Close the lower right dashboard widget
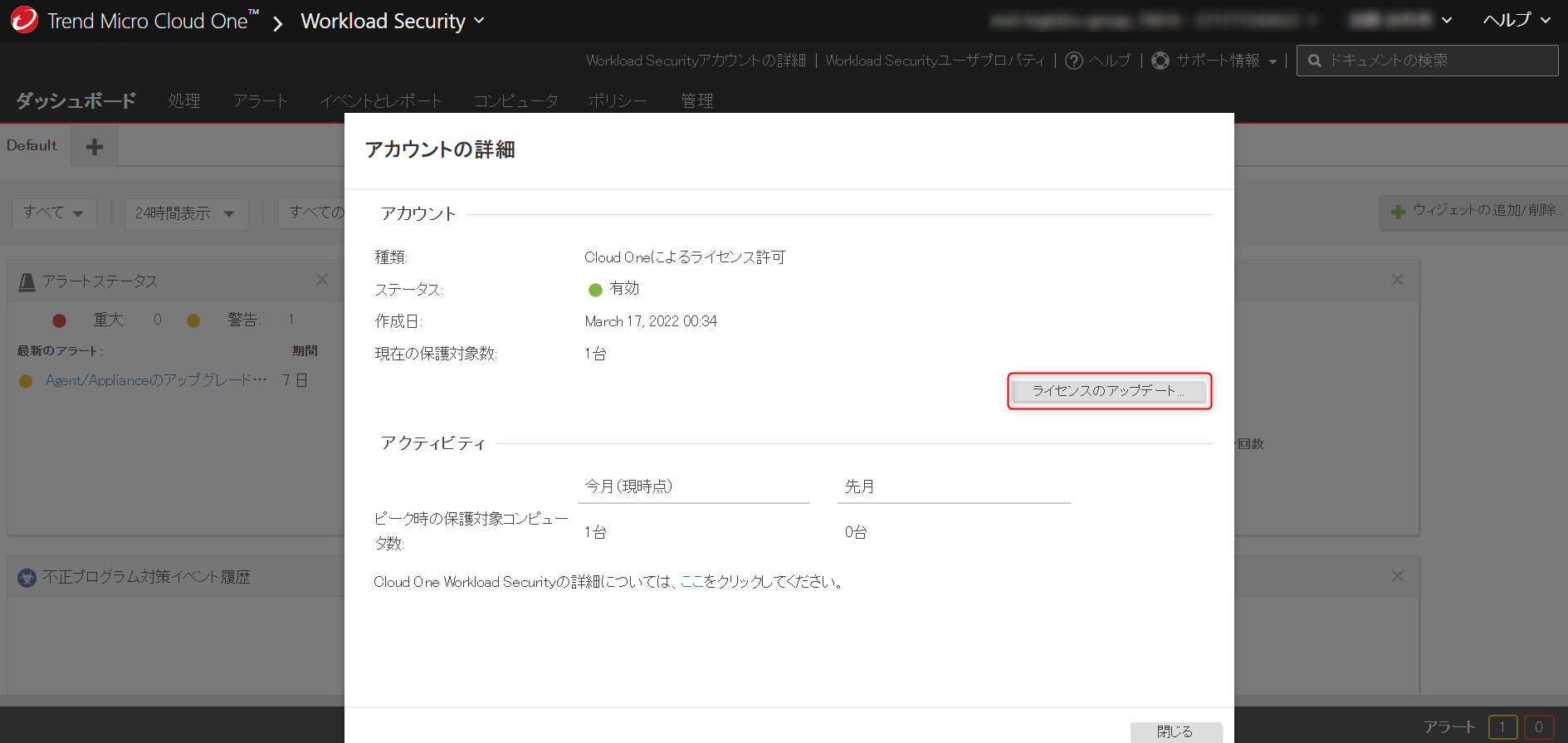The image size is (1568, 743). pos(1398,576)
